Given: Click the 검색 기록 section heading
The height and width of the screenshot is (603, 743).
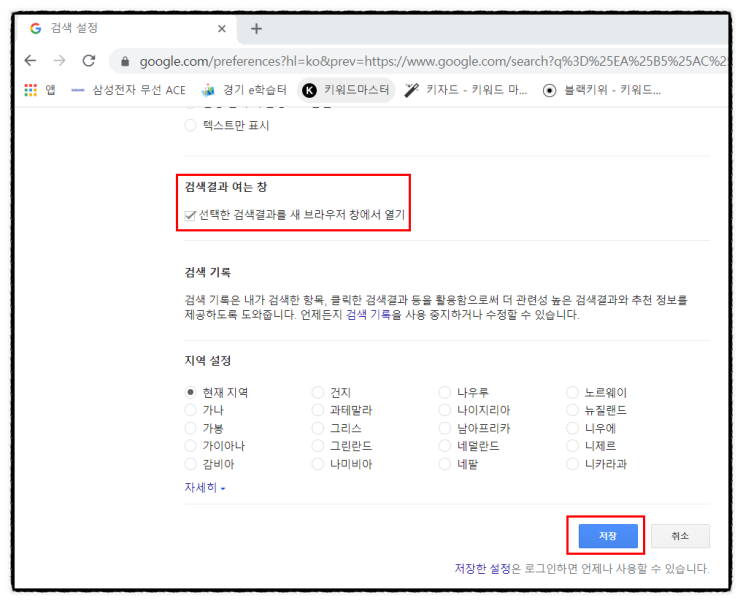Looking at the screenshot, I should point(208,272).
